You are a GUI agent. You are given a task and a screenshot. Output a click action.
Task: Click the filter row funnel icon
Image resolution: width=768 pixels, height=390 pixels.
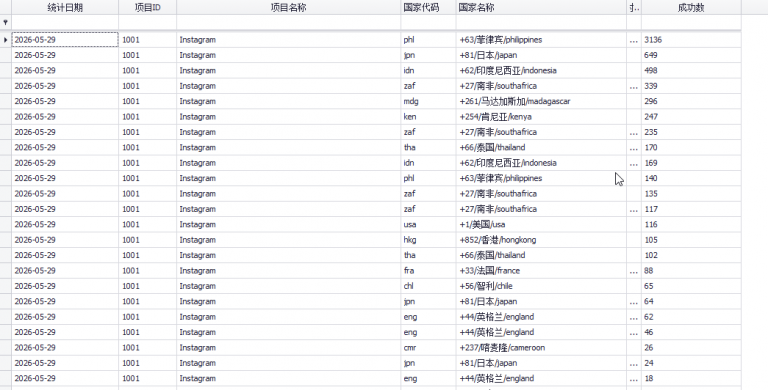[x=5, y=23]
